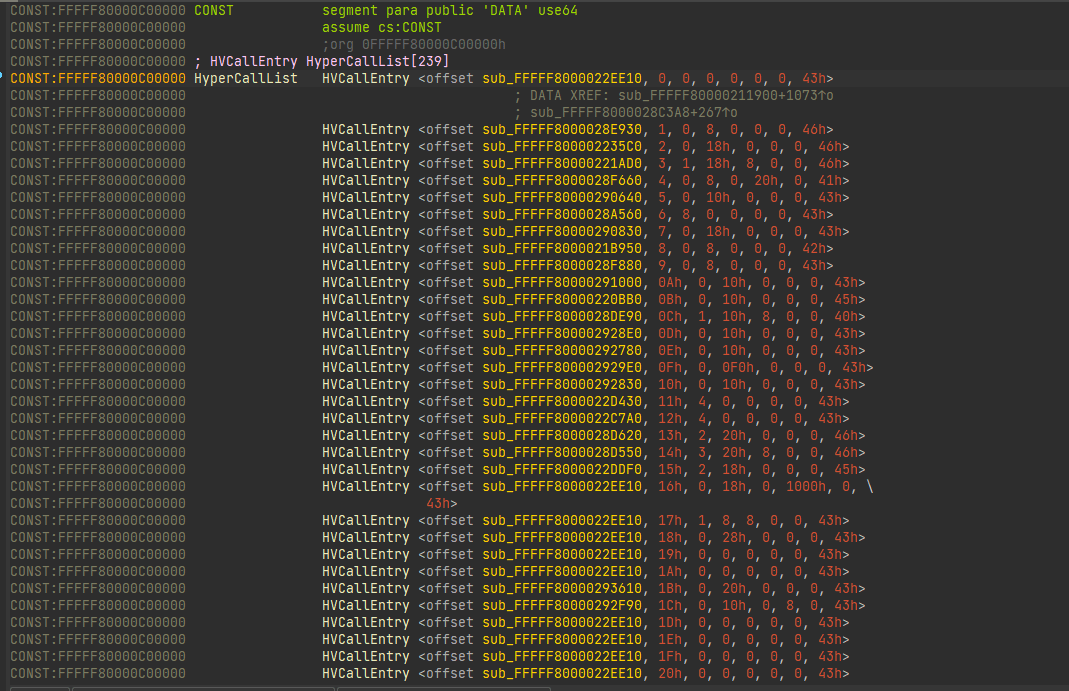
Task: Click the yellow CONST segment name
Action: click(x=213, y=10)
